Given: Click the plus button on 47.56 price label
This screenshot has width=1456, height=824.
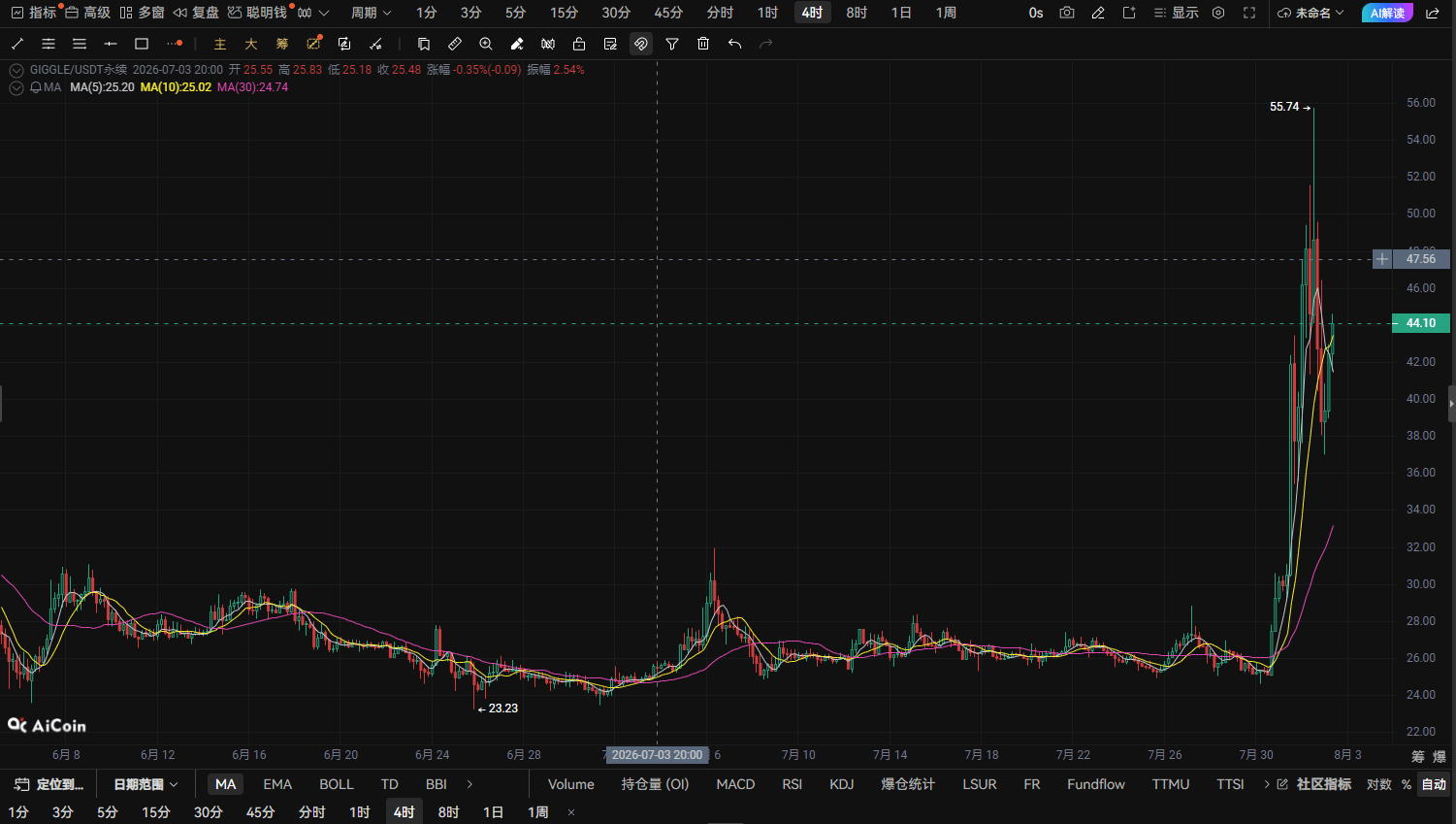Looking at the screenshot, I should click(x=1382, y=259).
